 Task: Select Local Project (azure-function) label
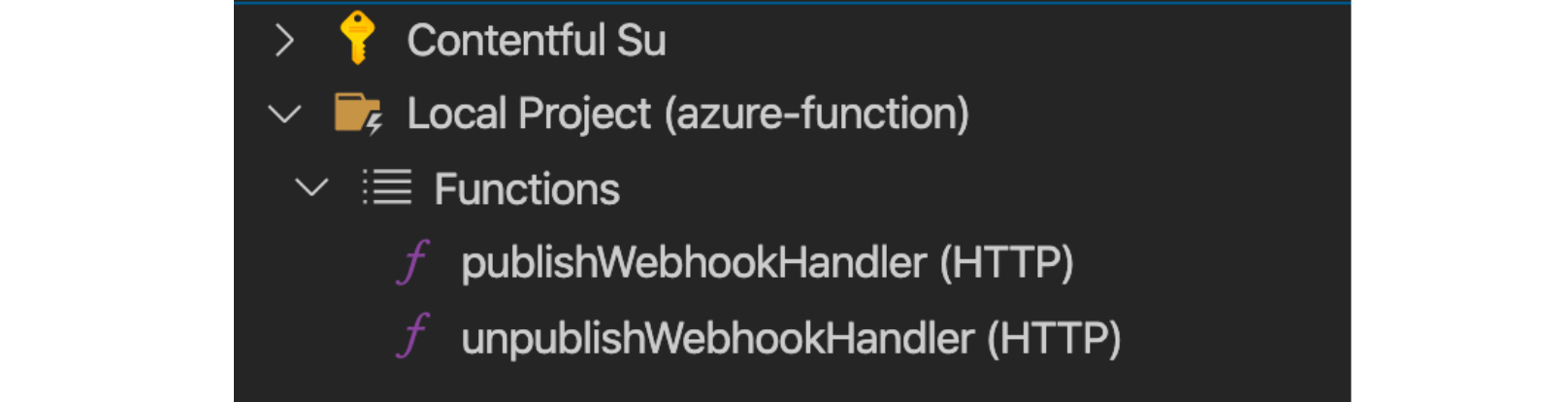point(688,114)
